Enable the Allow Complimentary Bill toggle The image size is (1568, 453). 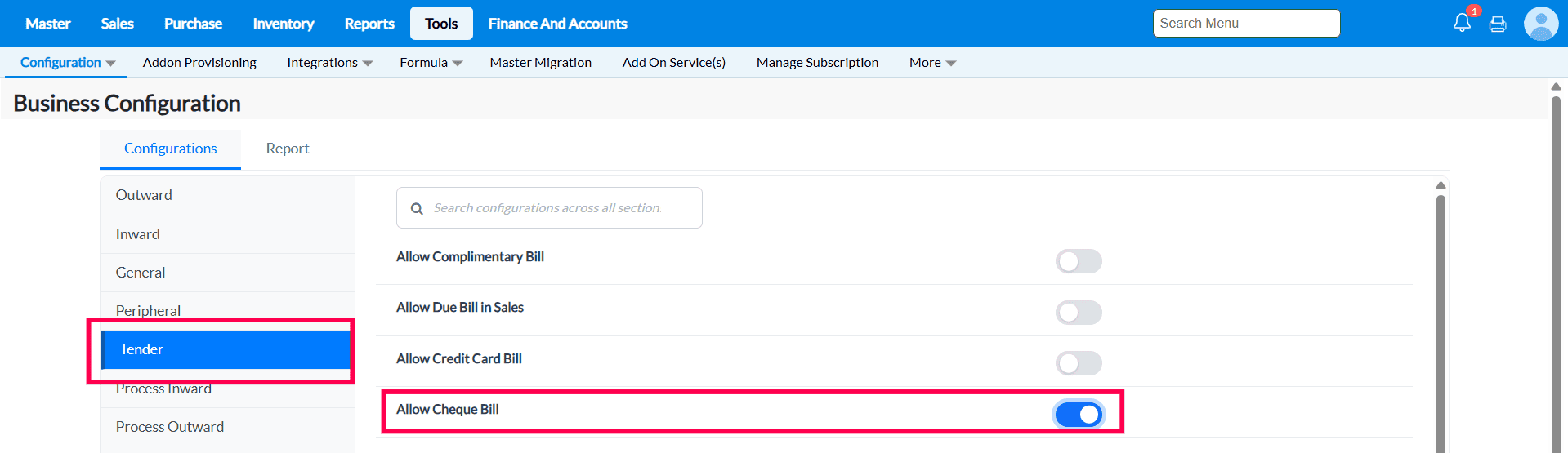[x=1079, y=261]
